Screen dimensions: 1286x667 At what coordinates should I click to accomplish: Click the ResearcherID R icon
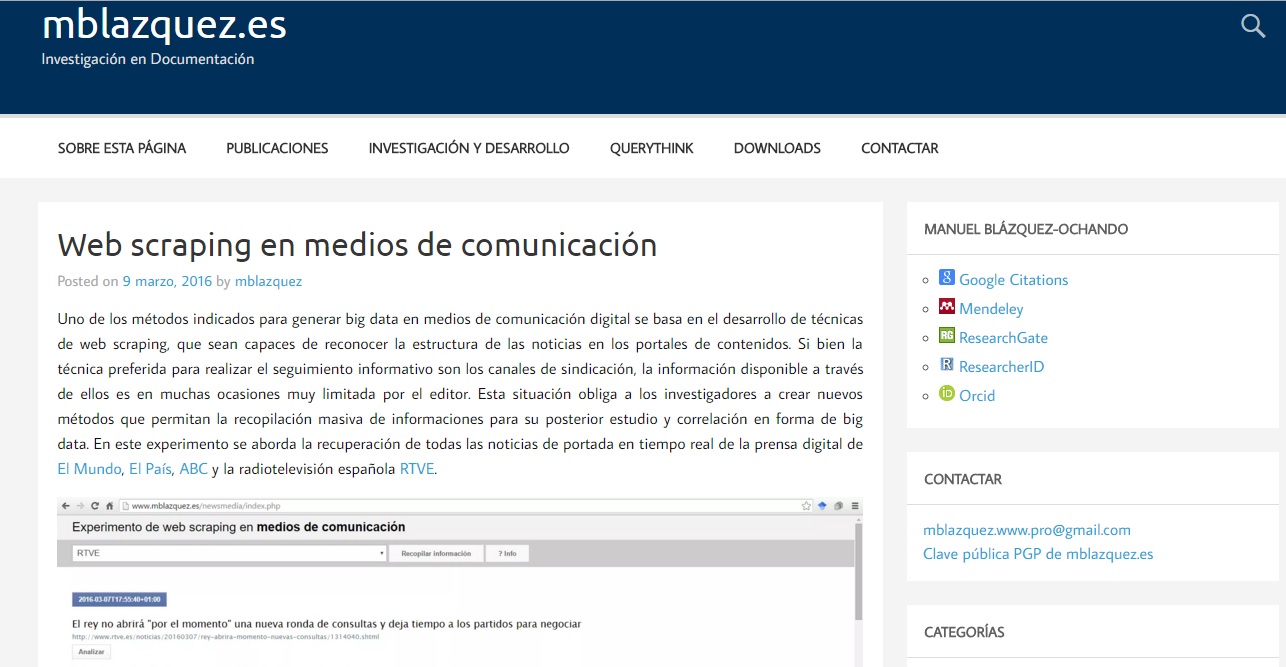[x=947, y=365]
